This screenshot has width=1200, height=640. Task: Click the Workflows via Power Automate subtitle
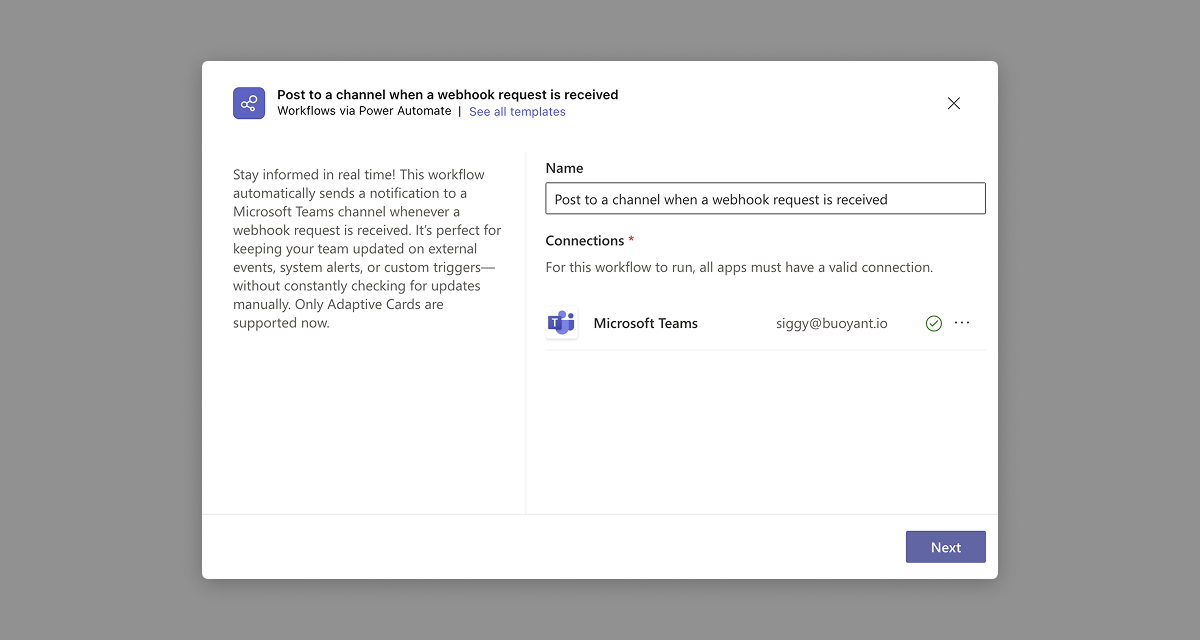pyautogui.click(x=364, y=111)
